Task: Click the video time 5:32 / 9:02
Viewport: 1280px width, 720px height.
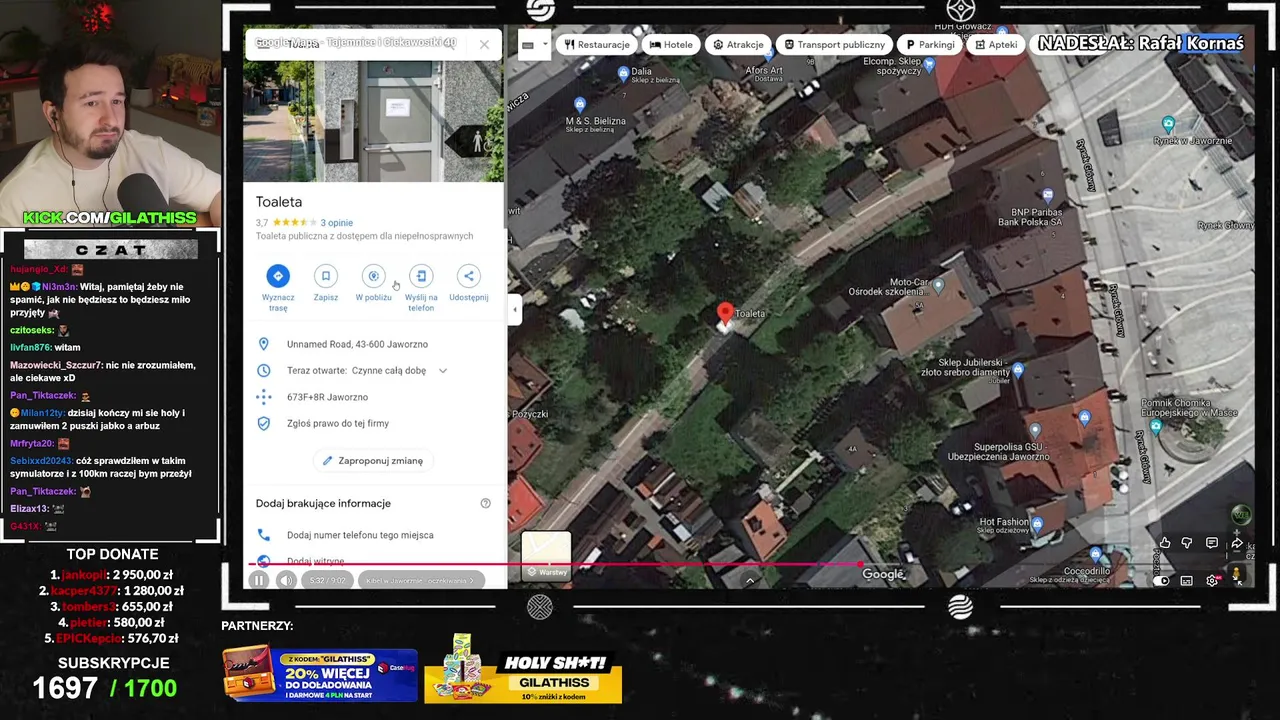Action: pos(328,580)
